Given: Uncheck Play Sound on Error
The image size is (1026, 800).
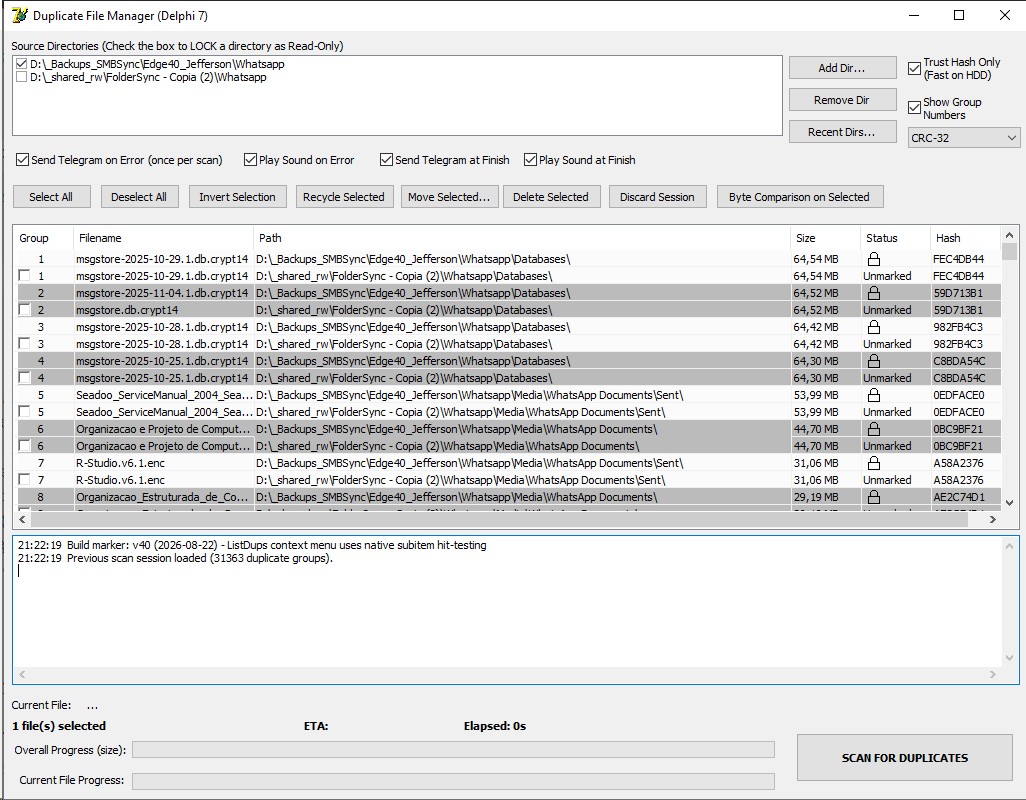Looking at the screenshot, I should tap(250, 160).
